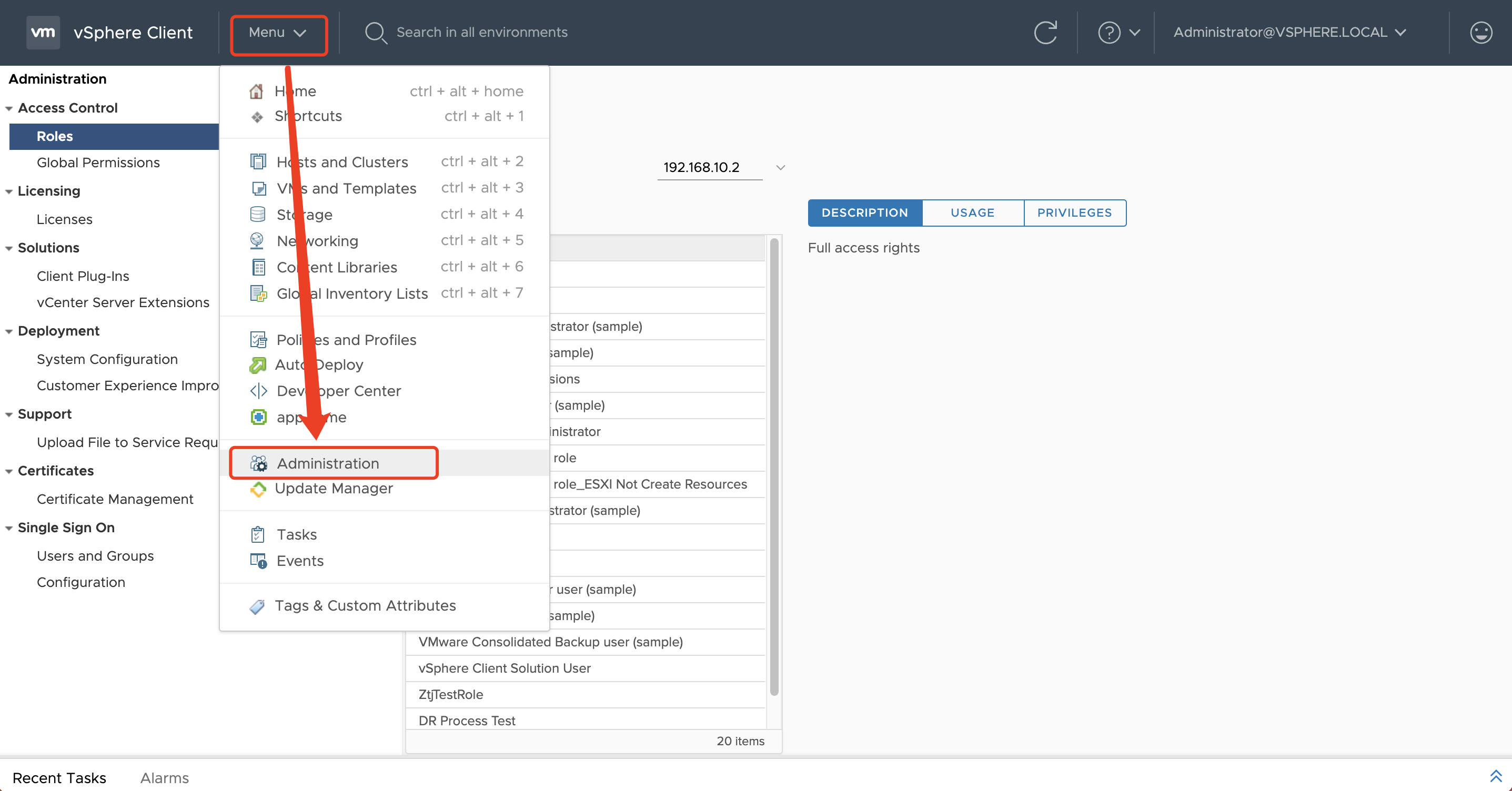Screen dimensions: 1512x791
Task: Switch to the DESCRIPTION tab
Action: (864, 213)
